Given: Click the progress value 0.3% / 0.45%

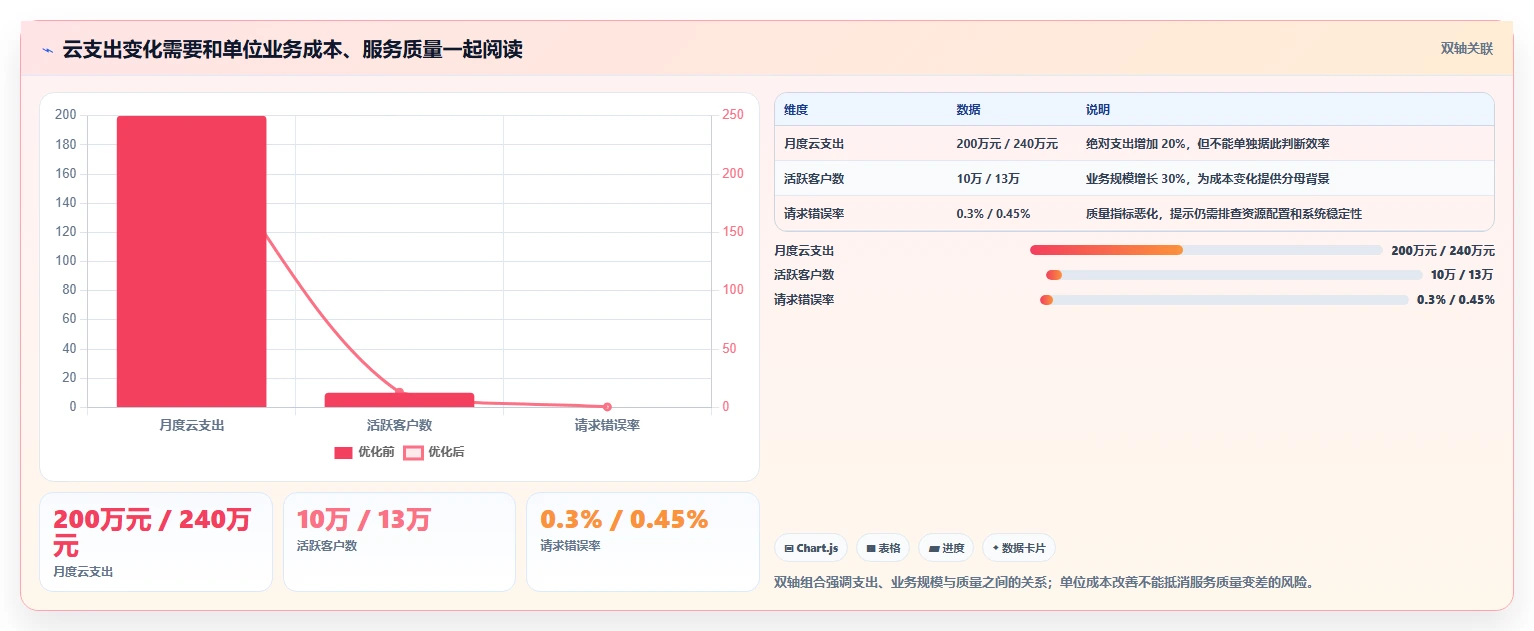Looking at the screenshot, I should [1456, 300].
